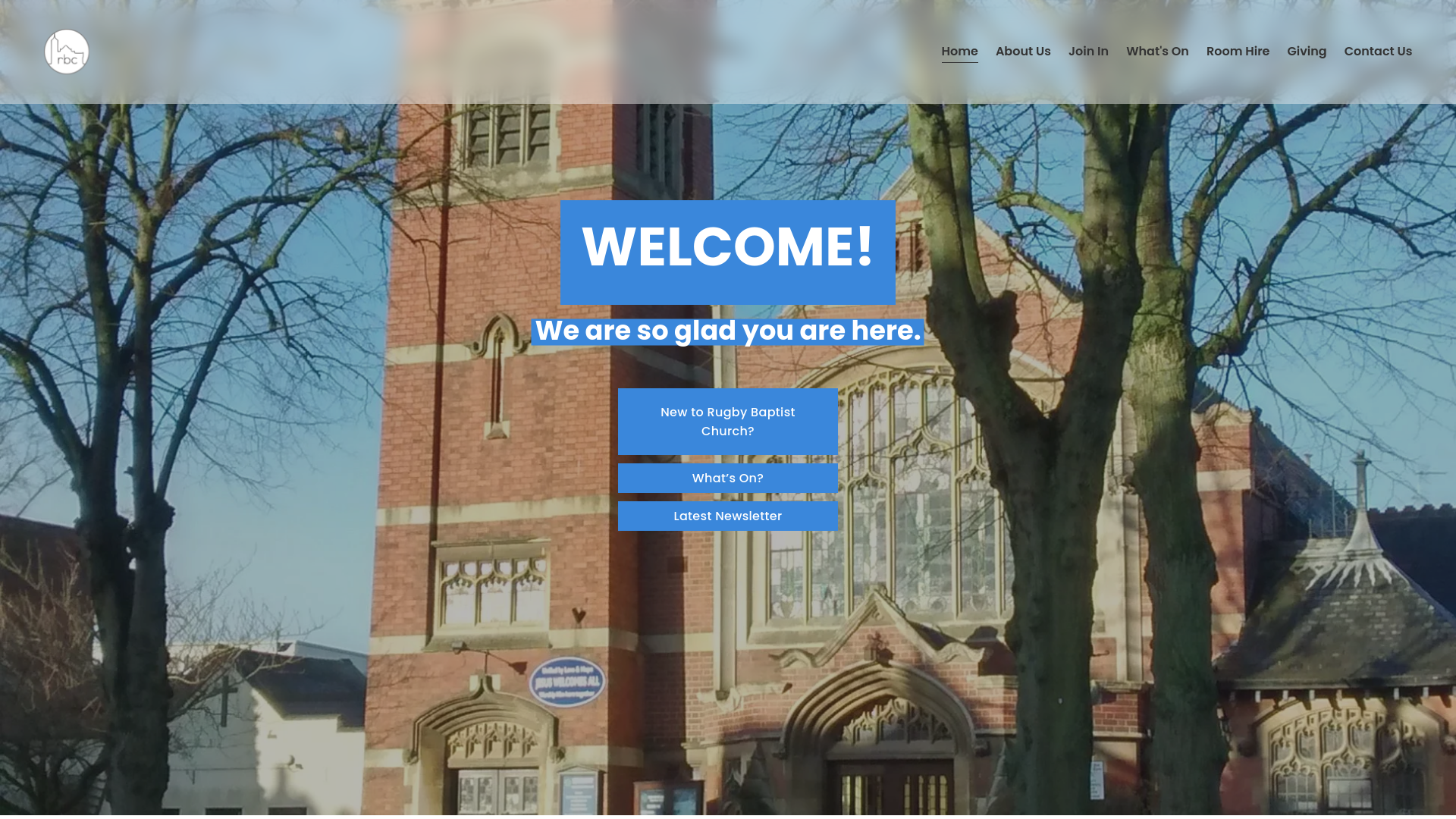
Task: Open the Latest Newsletter button
Action: point(728,516)
